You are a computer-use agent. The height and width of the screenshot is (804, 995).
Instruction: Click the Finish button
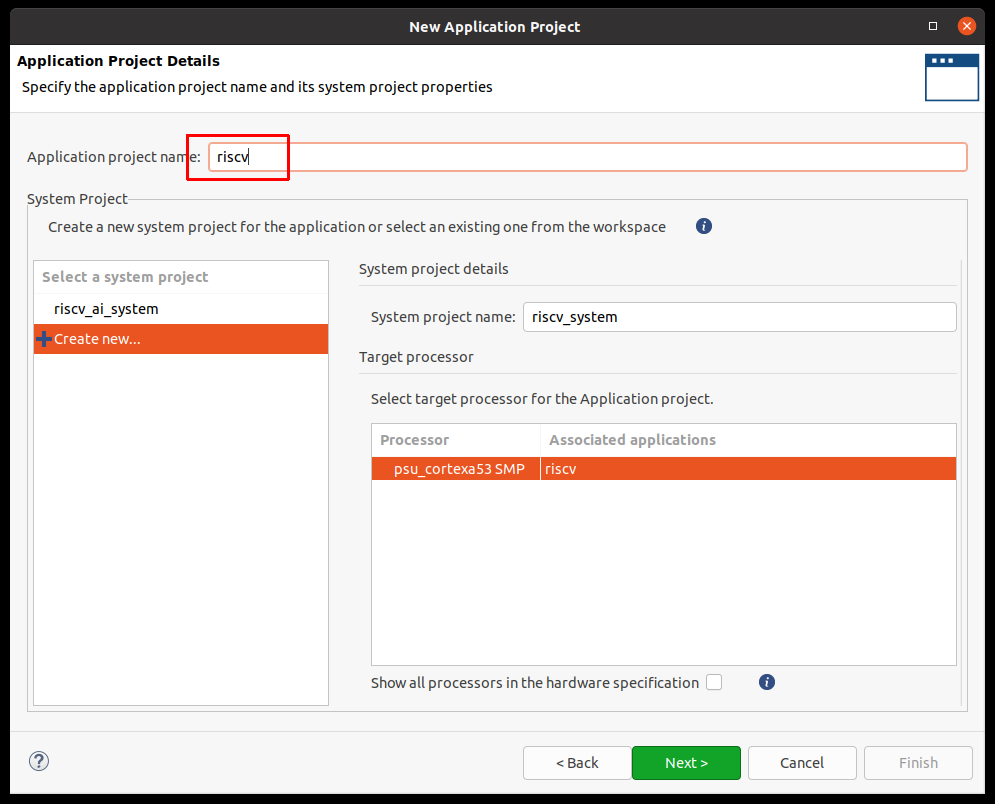(x=918, y=763)
